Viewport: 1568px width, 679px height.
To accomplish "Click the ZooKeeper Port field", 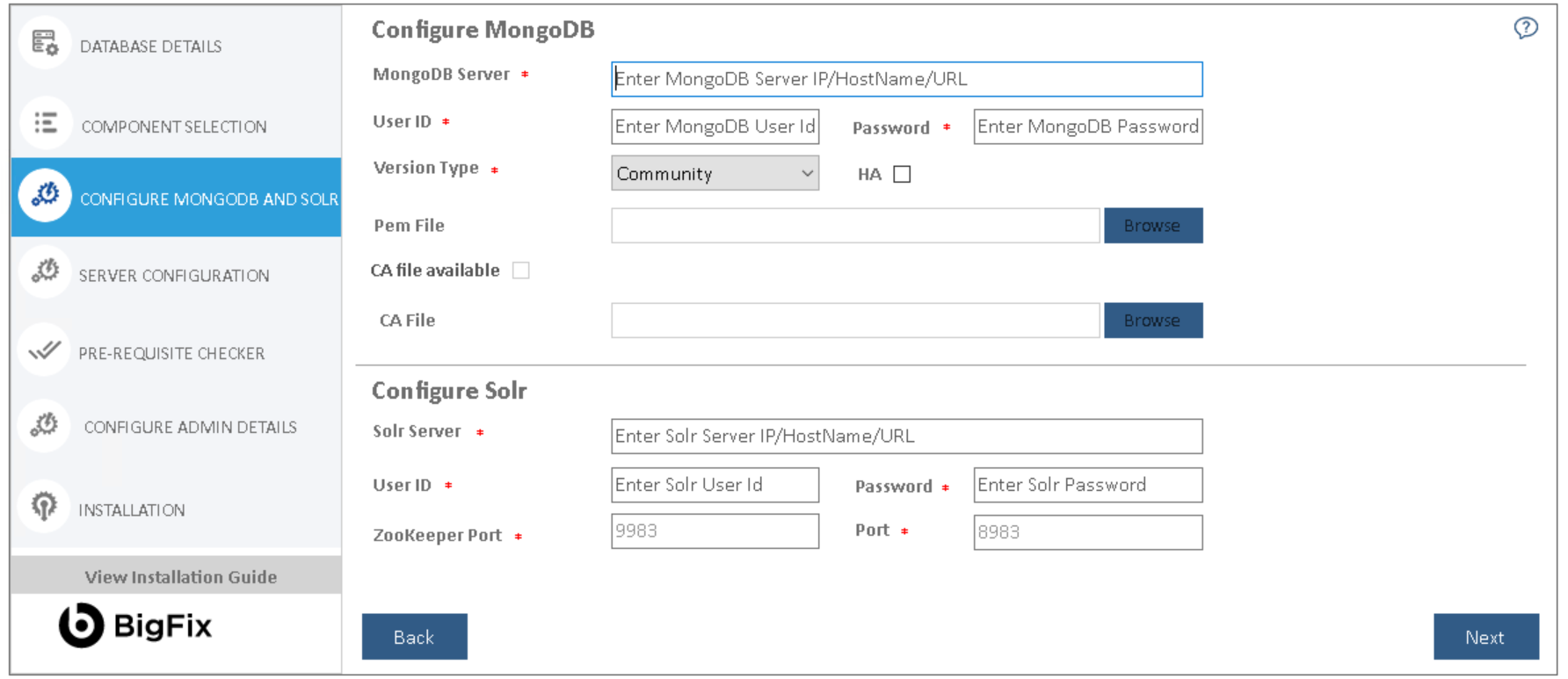I will [x=715, y=531].
